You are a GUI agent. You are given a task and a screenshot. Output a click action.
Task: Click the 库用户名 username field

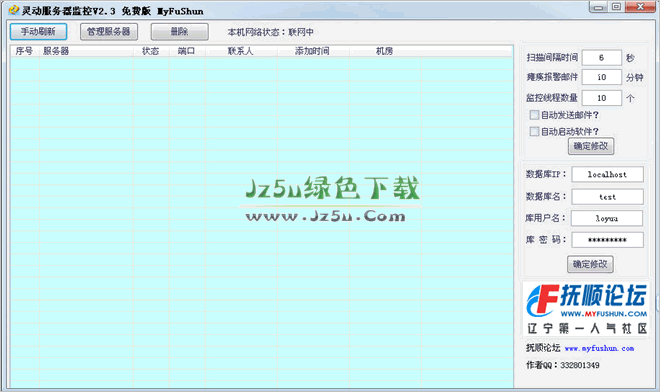coord(607,218)
